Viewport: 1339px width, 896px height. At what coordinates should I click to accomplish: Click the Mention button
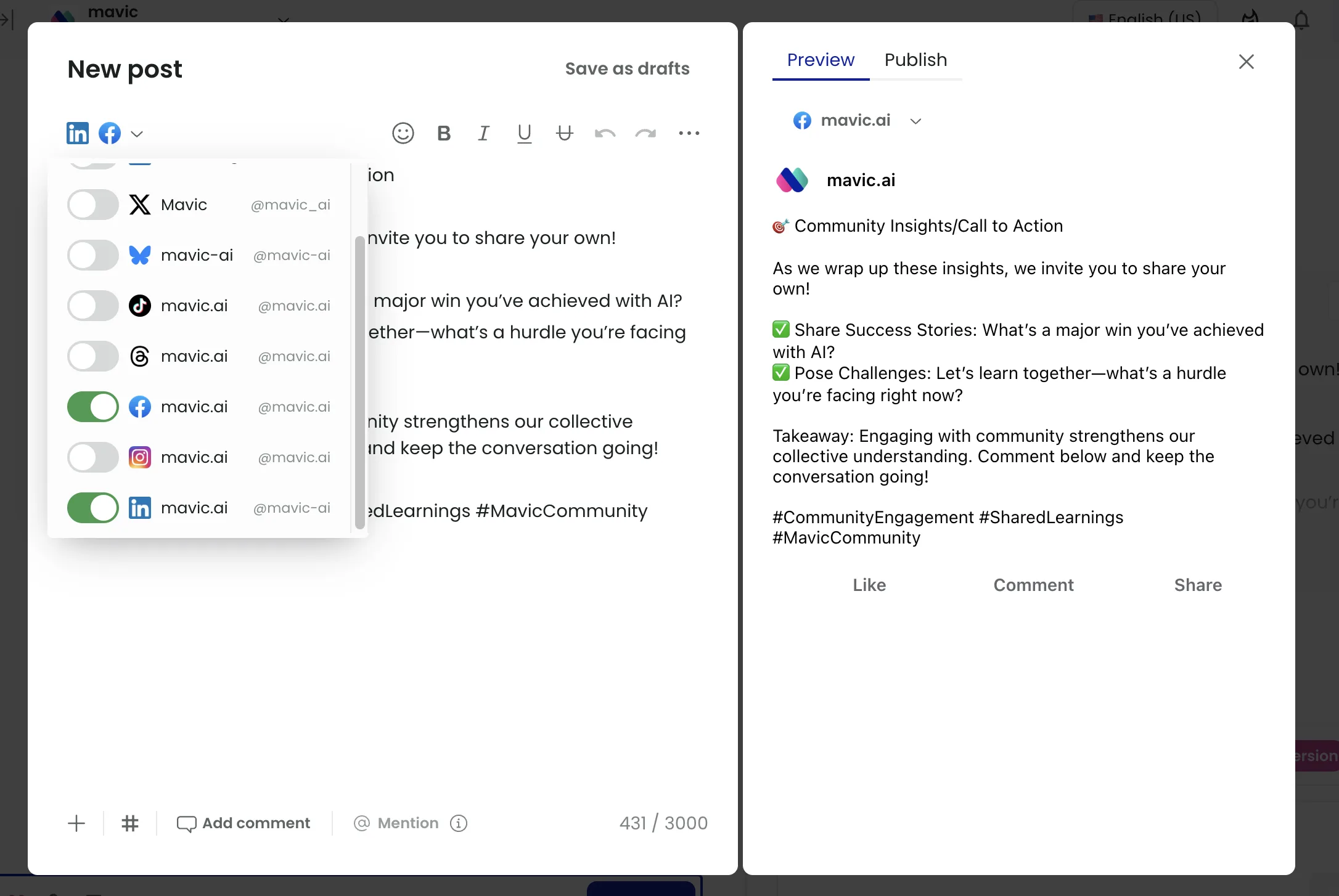396,823
